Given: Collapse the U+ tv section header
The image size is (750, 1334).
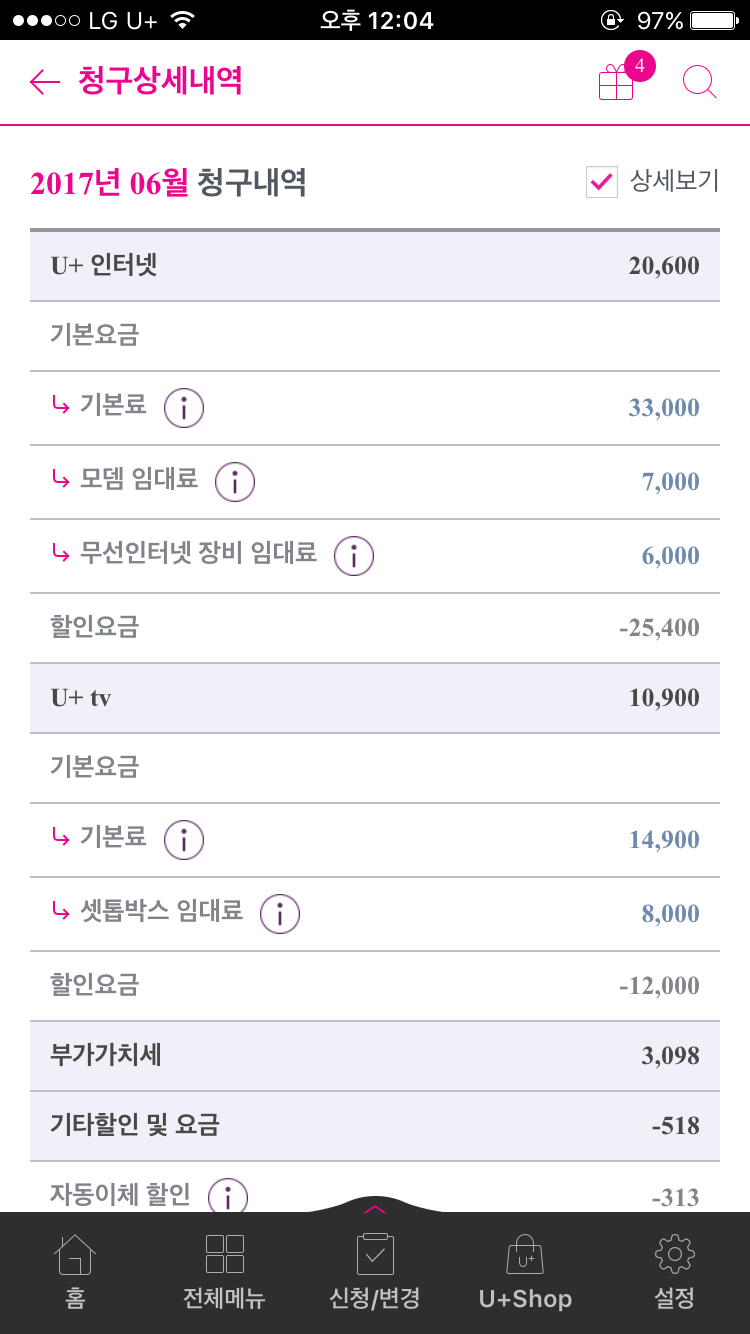Looking at the screenshot, I should (x=375, y=698).
